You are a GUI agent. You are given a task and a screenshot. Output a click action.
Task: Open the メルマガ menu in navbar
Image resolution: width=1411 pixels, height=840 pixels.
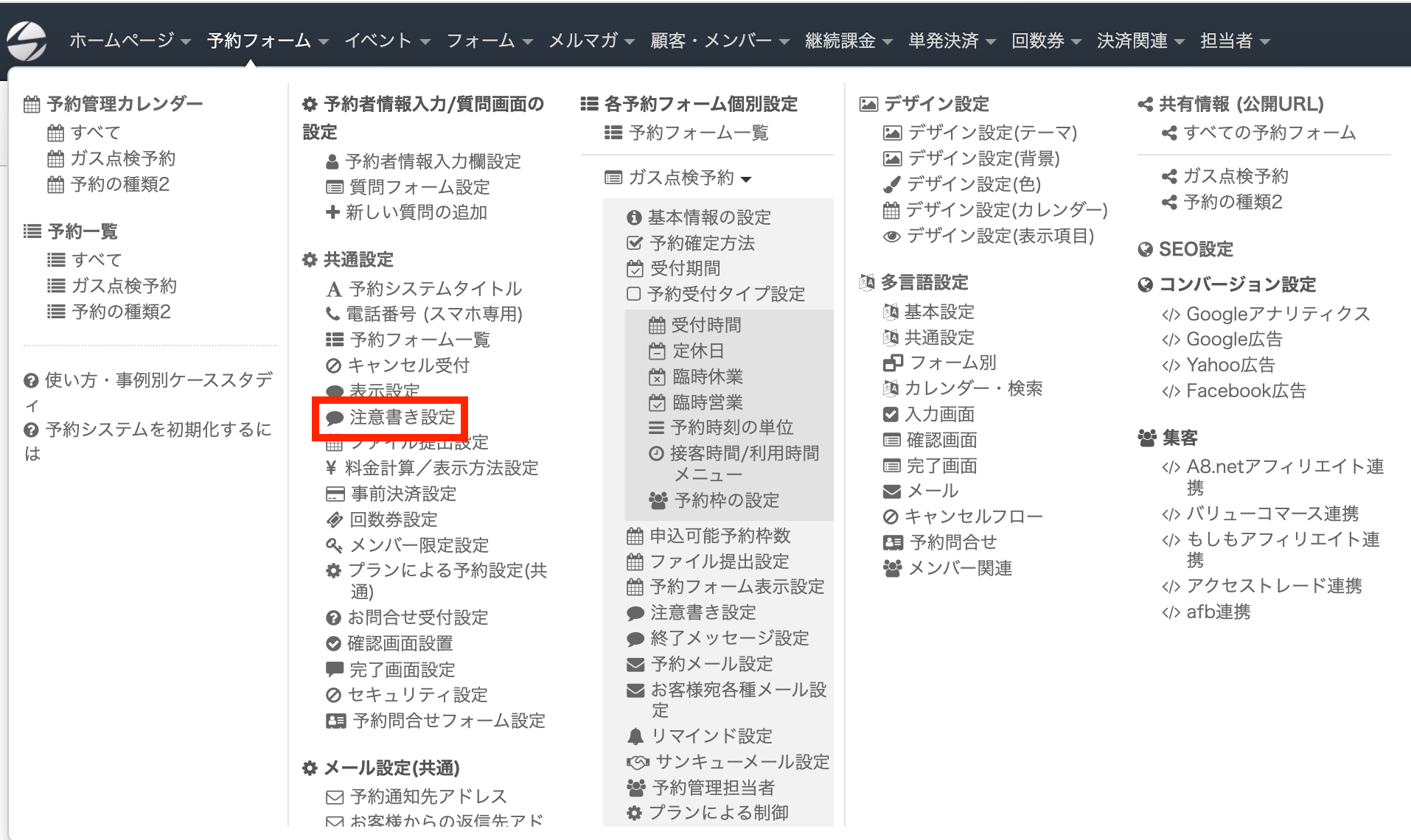click(x=590, y=41)
